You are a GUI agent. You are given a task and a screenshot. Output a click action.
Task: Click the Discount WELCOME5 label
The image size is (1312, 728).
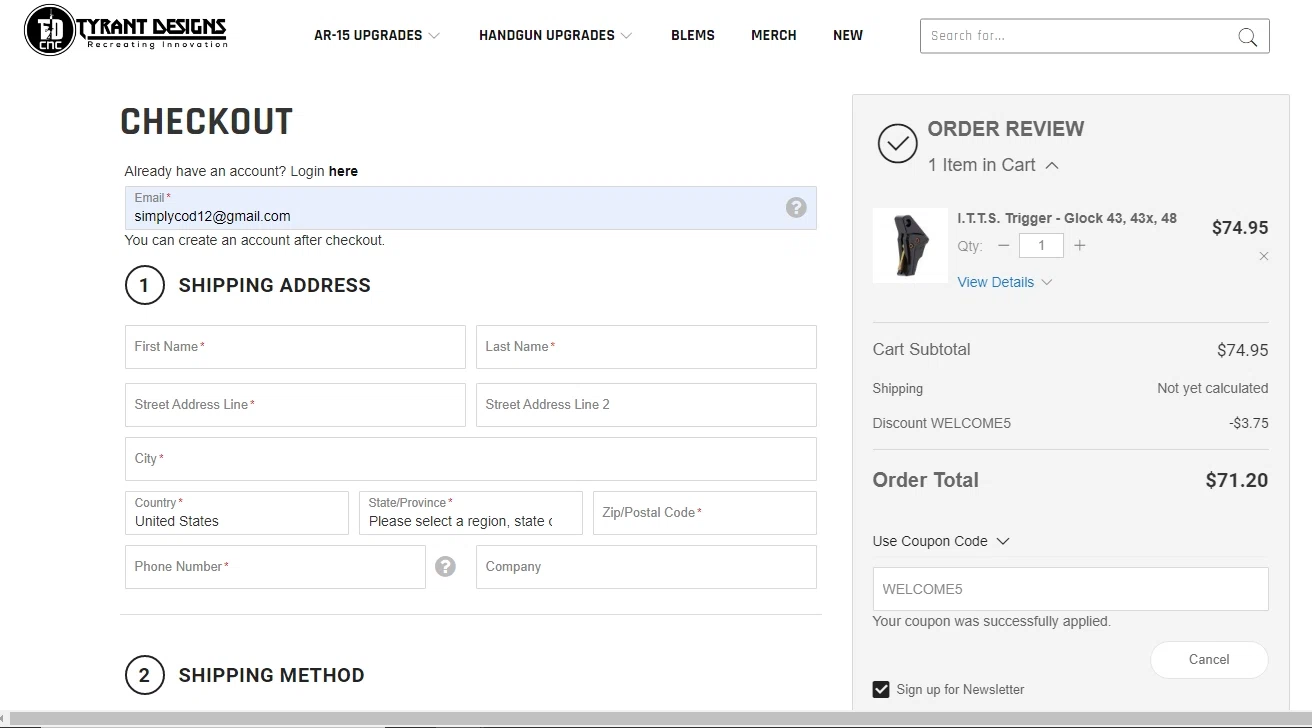pyautogui.click(x=942, y=423)
